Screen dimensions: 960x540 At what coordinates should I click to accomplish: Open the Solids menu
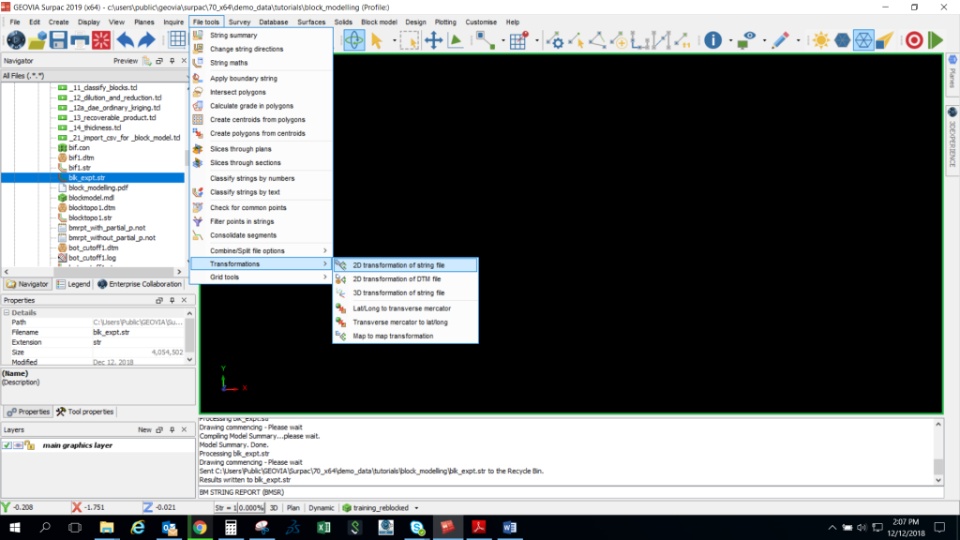tap(343, 22)
